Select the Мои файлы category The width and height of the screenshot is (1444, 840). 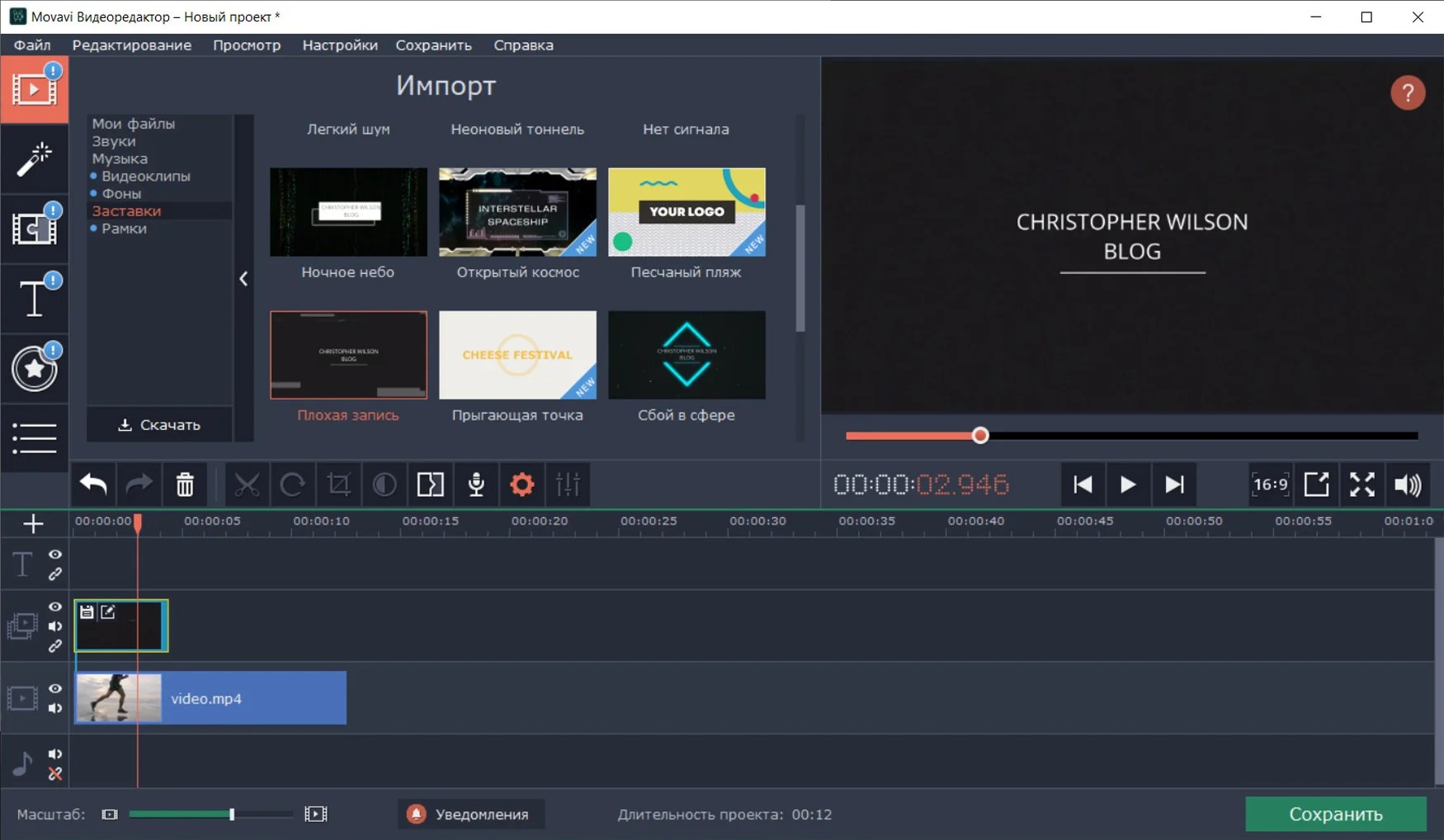tap(134, 124)
